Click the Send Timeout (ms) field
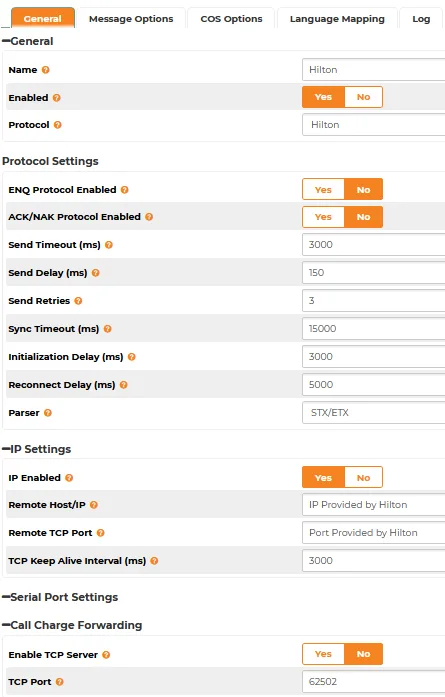This screenshot has width=445, height=697. (x=373, y=244)
